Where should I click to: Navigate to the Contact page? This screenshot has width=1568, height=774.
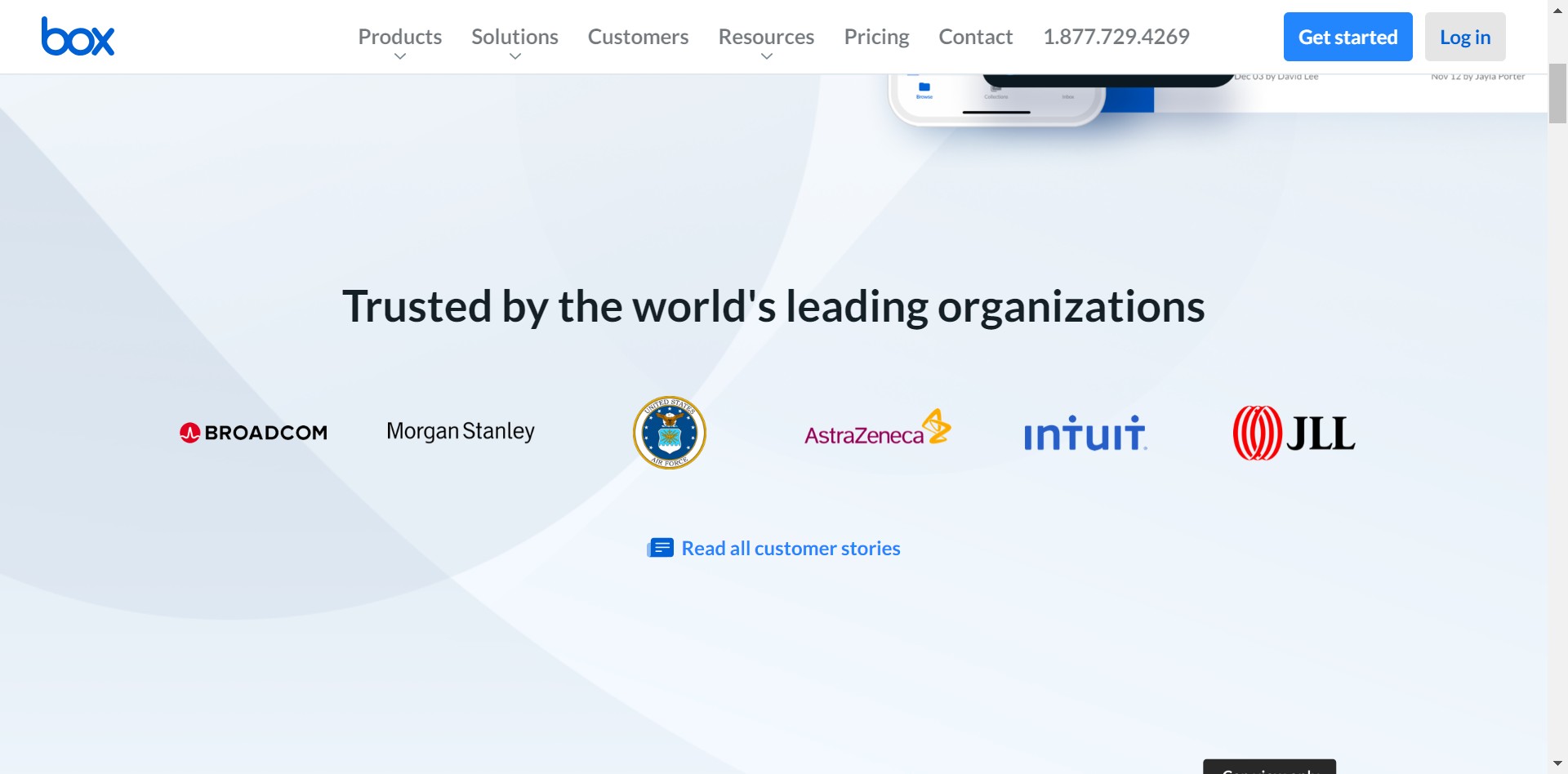pos(975,37)
